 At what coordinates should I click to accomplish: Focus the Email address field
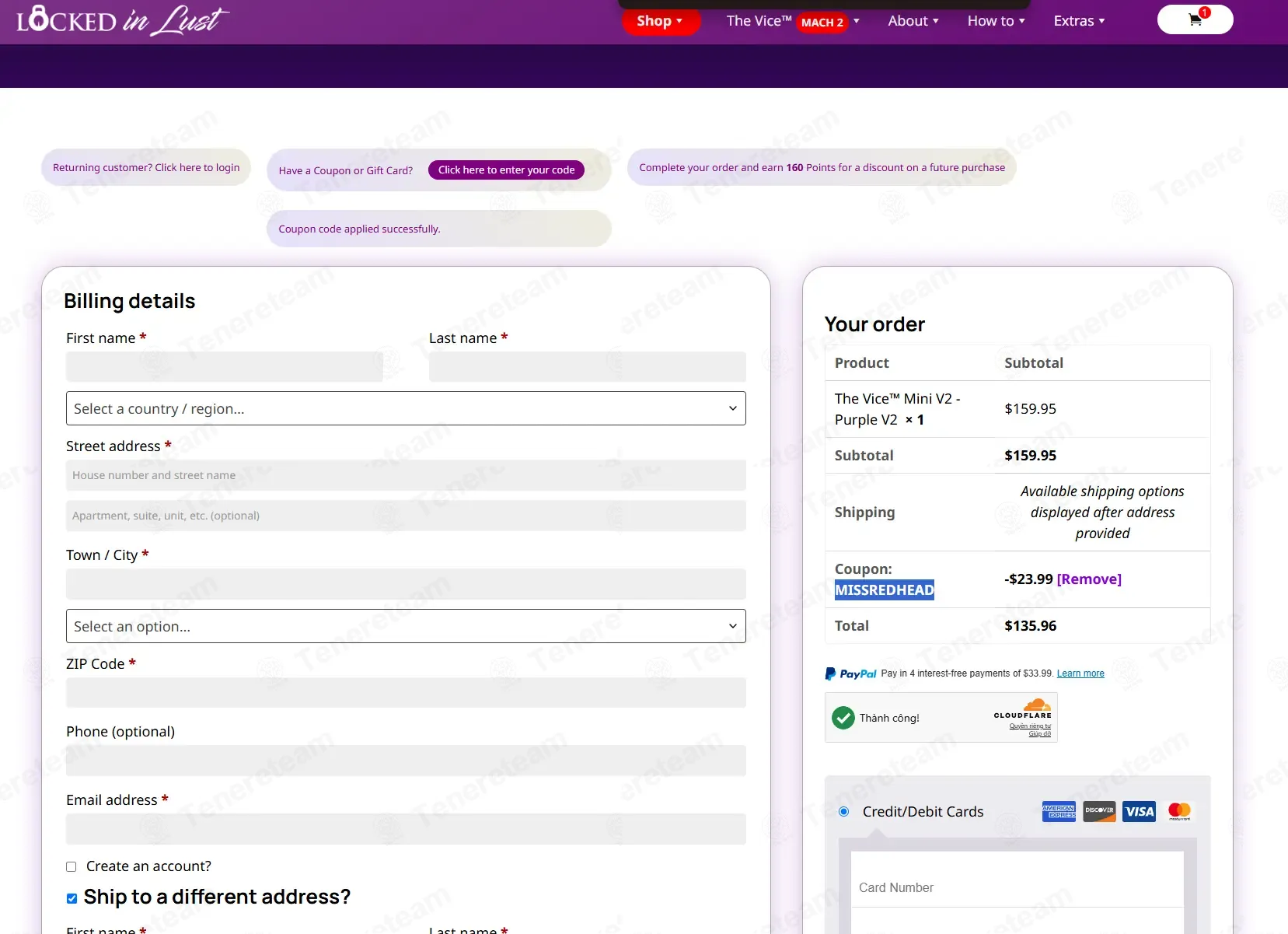click(x=406, y=829)
